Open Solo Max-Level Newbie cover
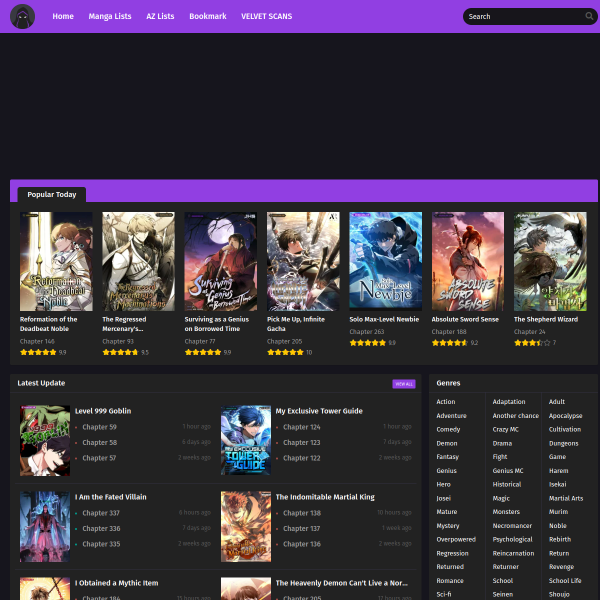 pos(386,261)
